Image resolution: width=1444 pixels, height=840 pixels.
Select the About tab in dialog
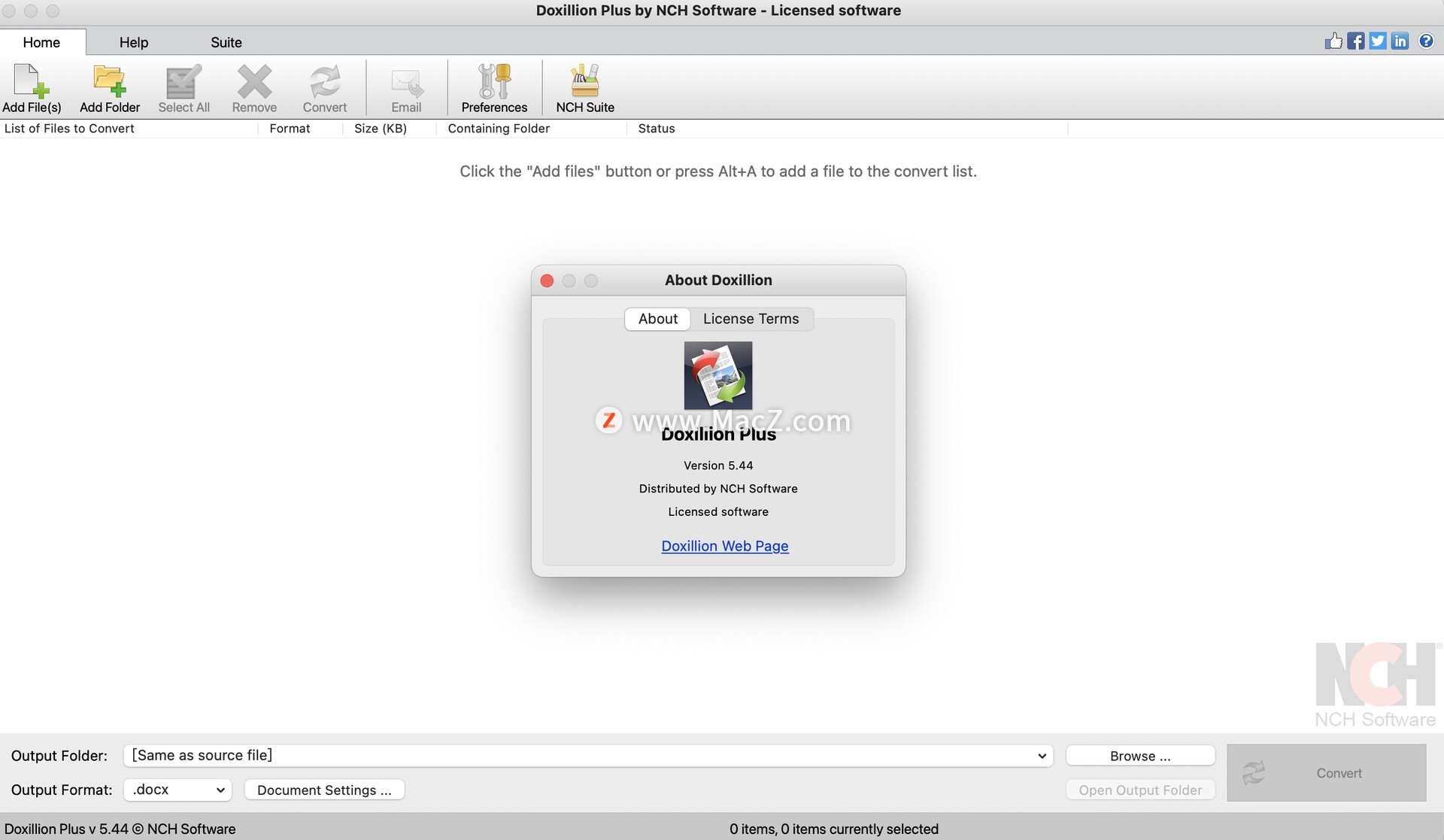[658, 319]
